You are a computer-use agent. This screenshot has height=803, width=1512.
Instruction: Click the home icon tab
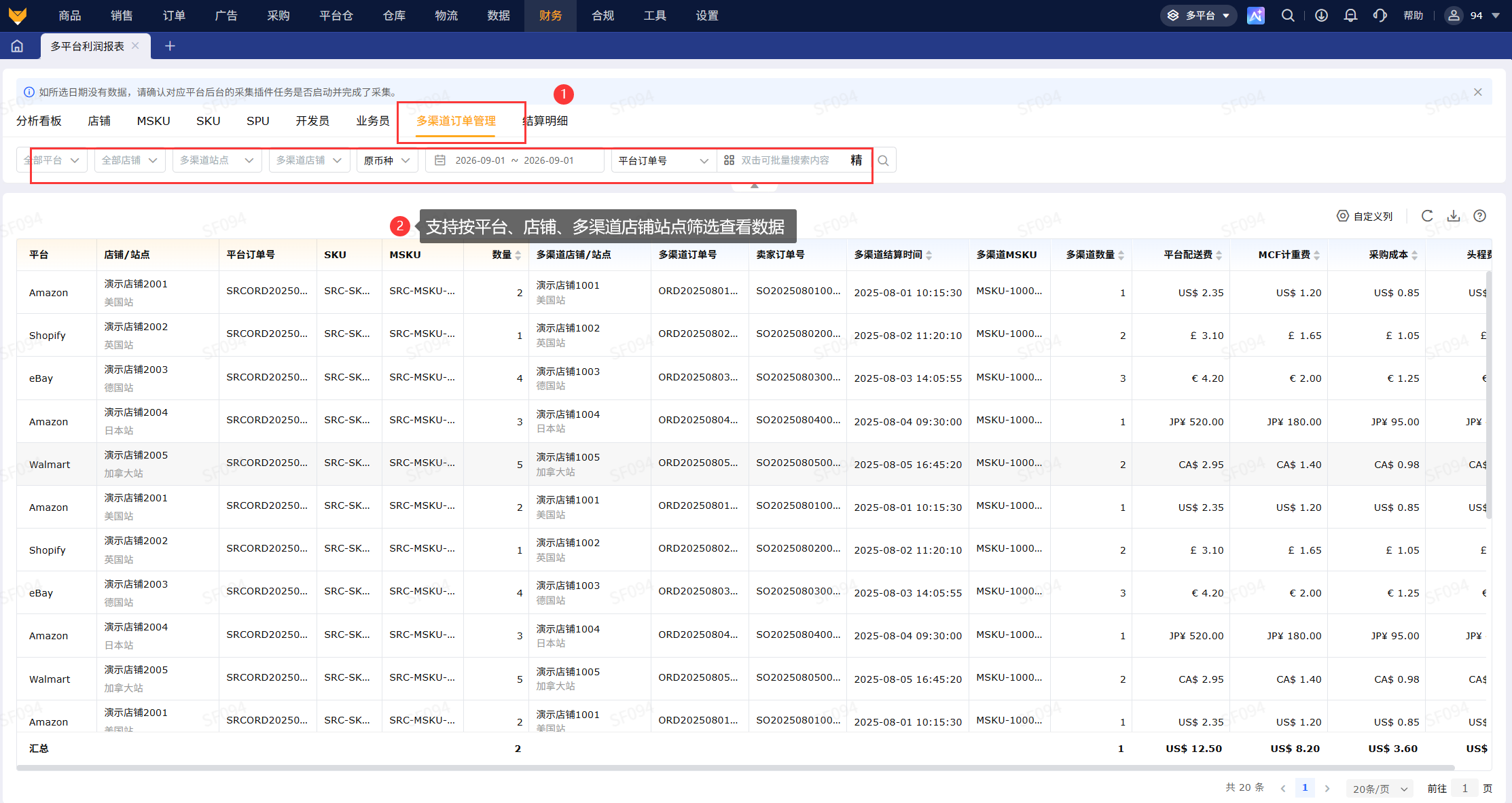tap(18, 46)
